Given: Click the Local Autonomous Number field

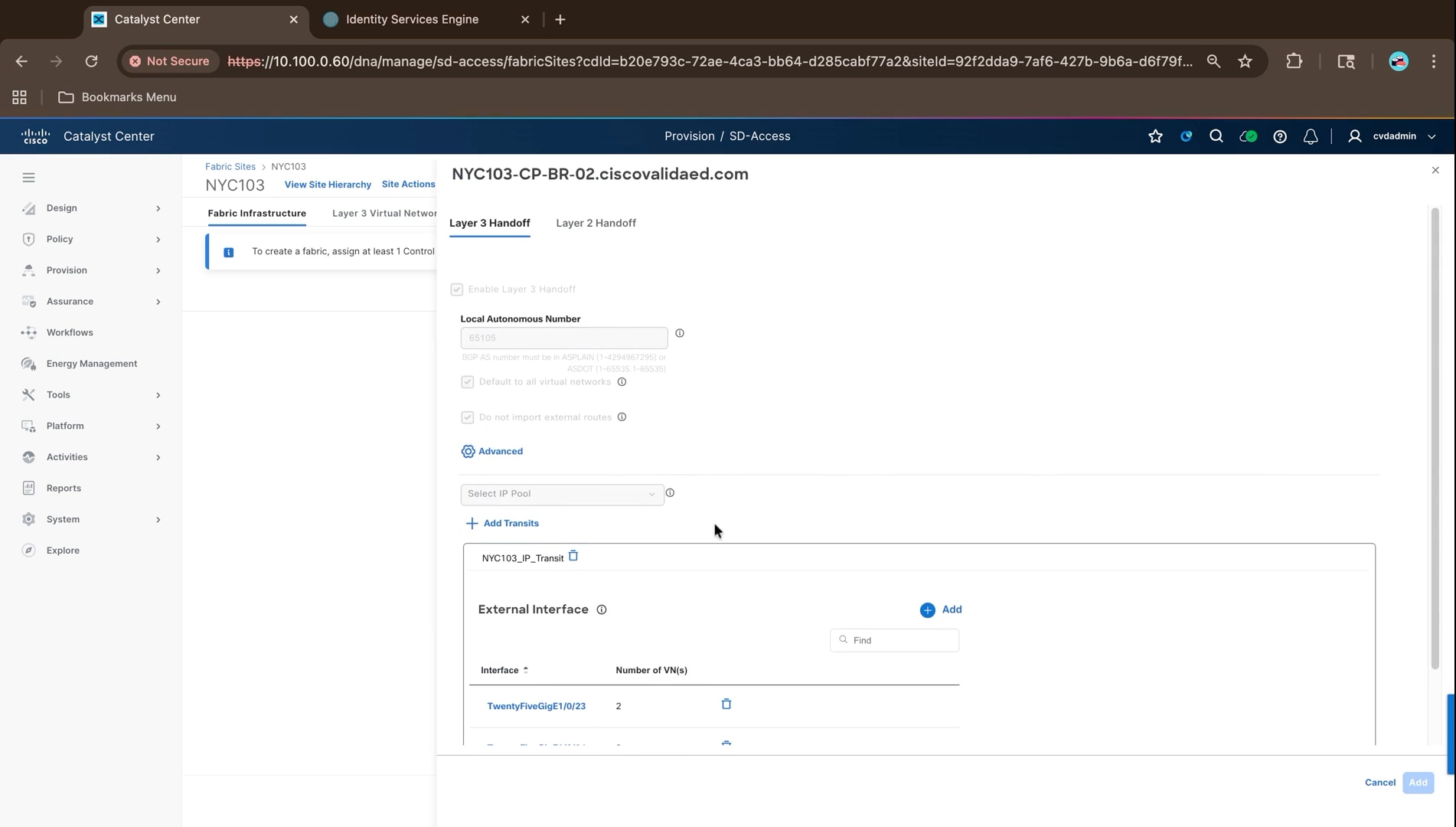Looking at the screenshot, I should [x=564, y=338].
